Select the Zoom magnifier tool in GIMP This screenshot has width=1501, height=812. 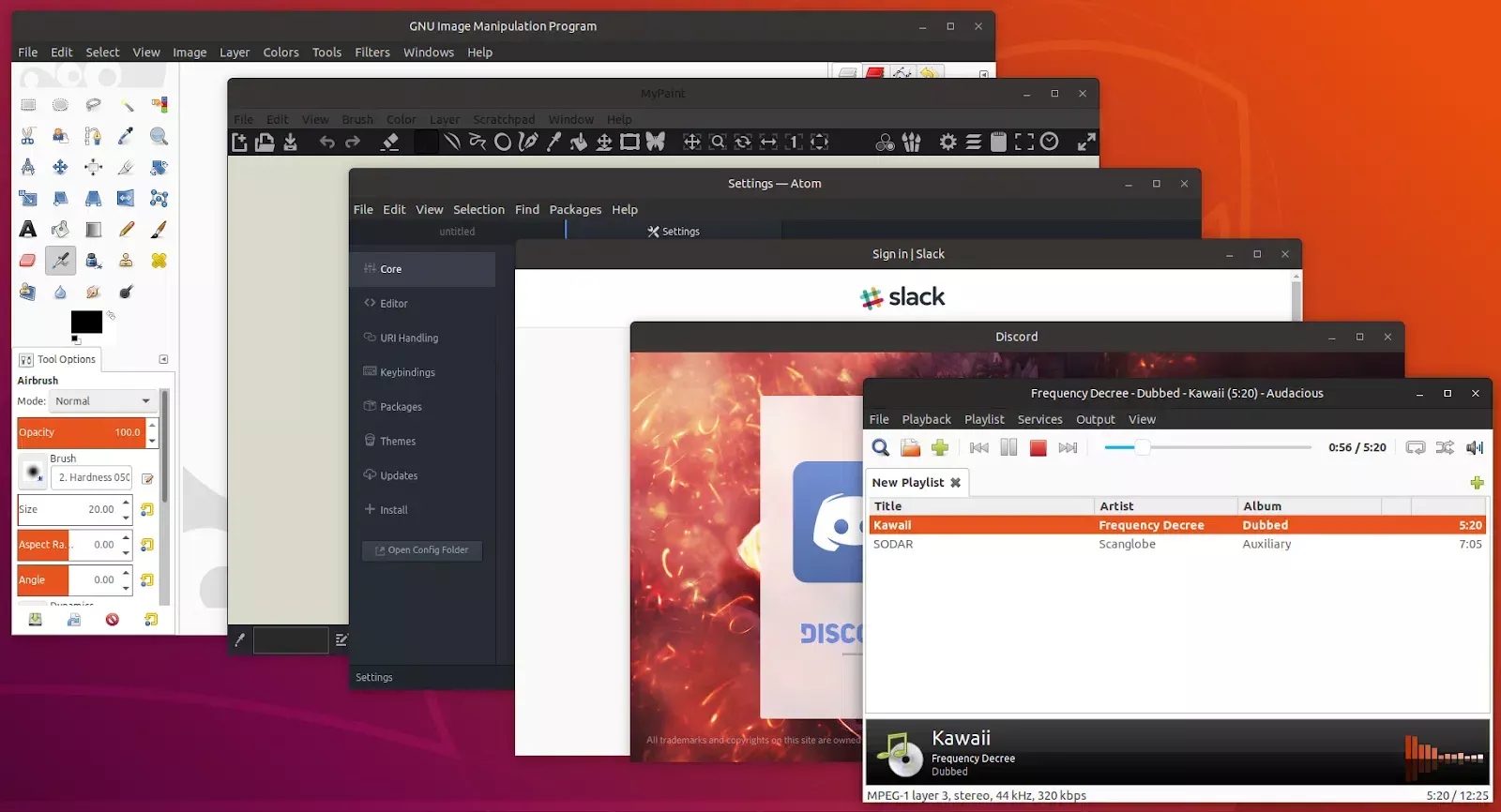click(x=159, y=136)
